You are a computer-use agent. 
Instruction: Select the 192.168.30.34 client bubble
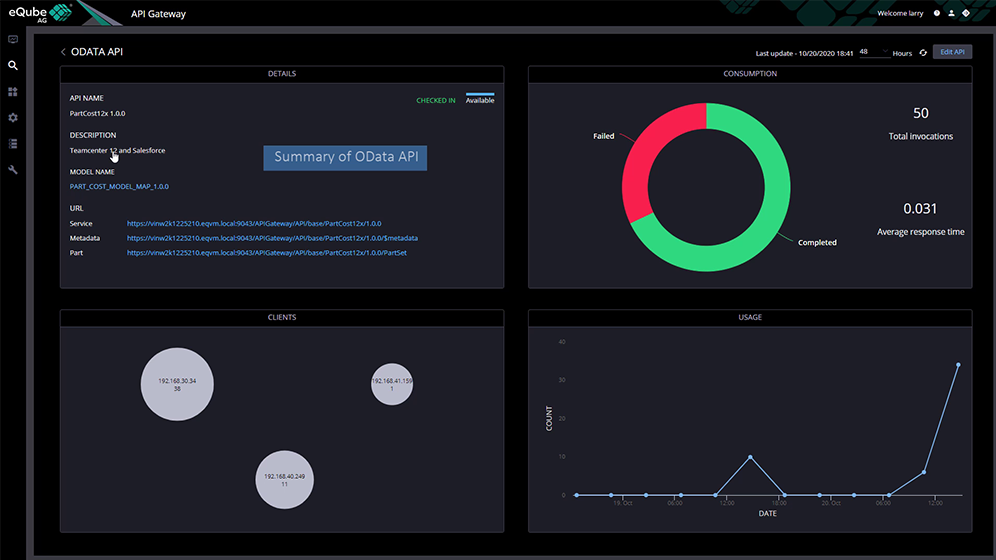177,384
